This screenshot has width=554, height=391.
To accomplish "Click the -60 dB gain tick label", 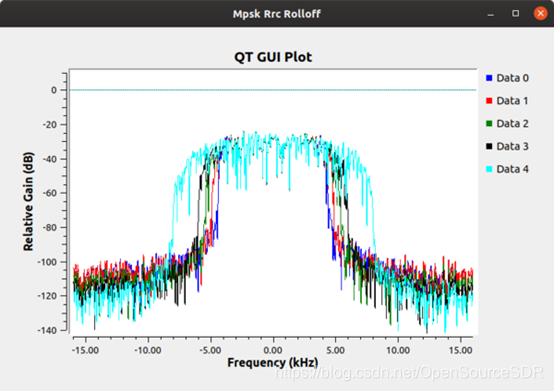I will (x=49, y=193).
